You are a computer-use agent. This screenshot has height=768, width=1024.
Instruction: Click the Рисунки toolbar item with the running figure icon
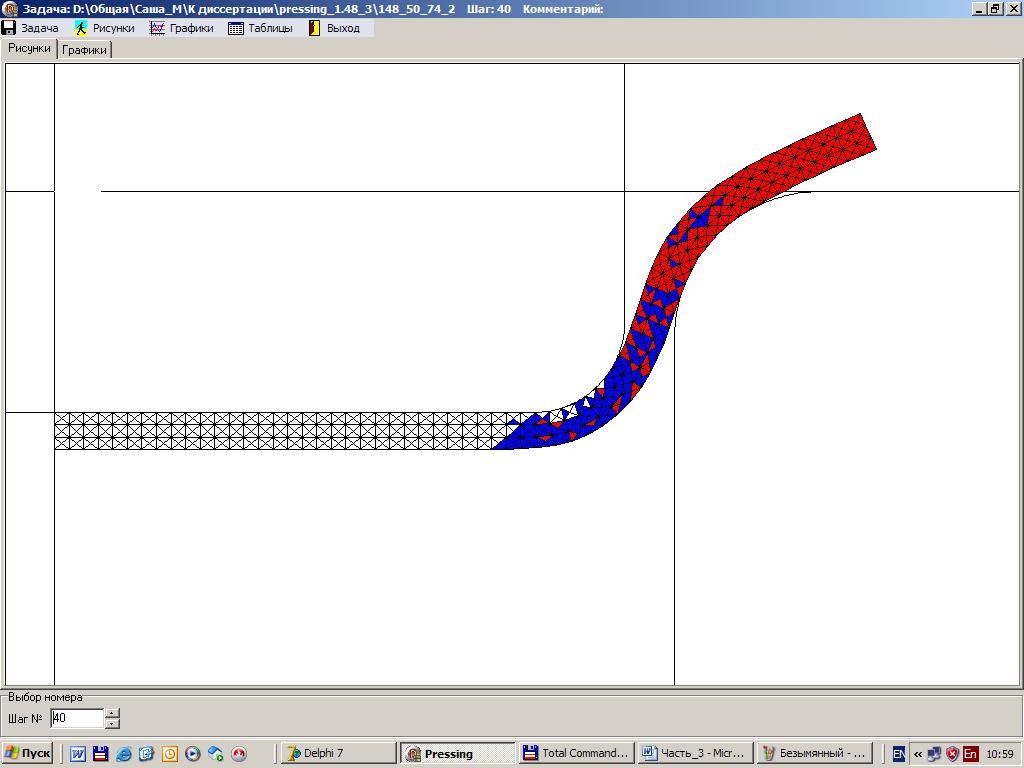click(105, 28)
